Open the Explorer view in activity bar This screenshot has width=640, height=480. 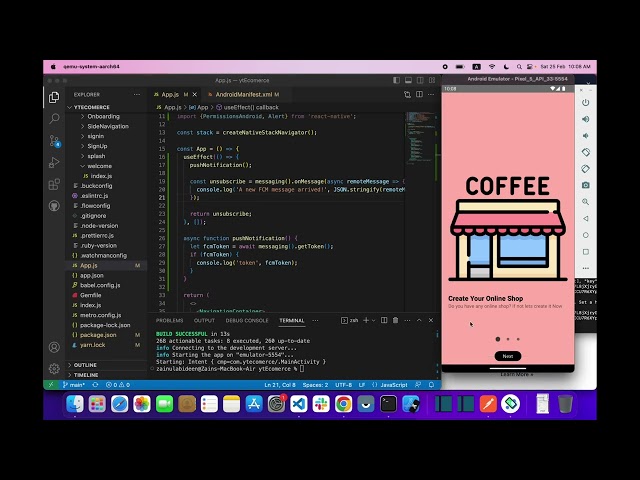coord(54,97)
